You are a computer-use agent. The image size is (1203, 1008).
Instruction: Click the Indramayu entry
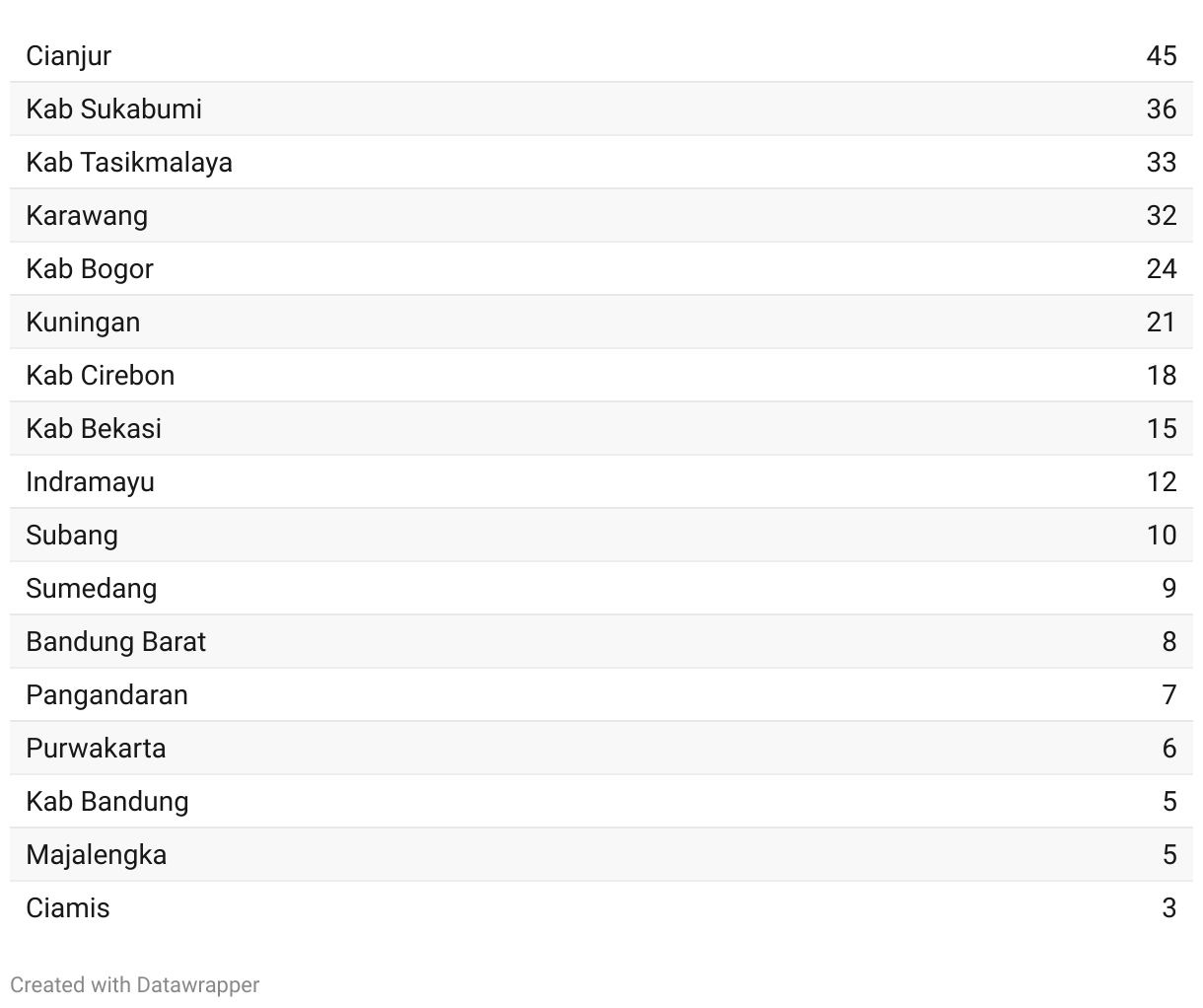[90, 481]
